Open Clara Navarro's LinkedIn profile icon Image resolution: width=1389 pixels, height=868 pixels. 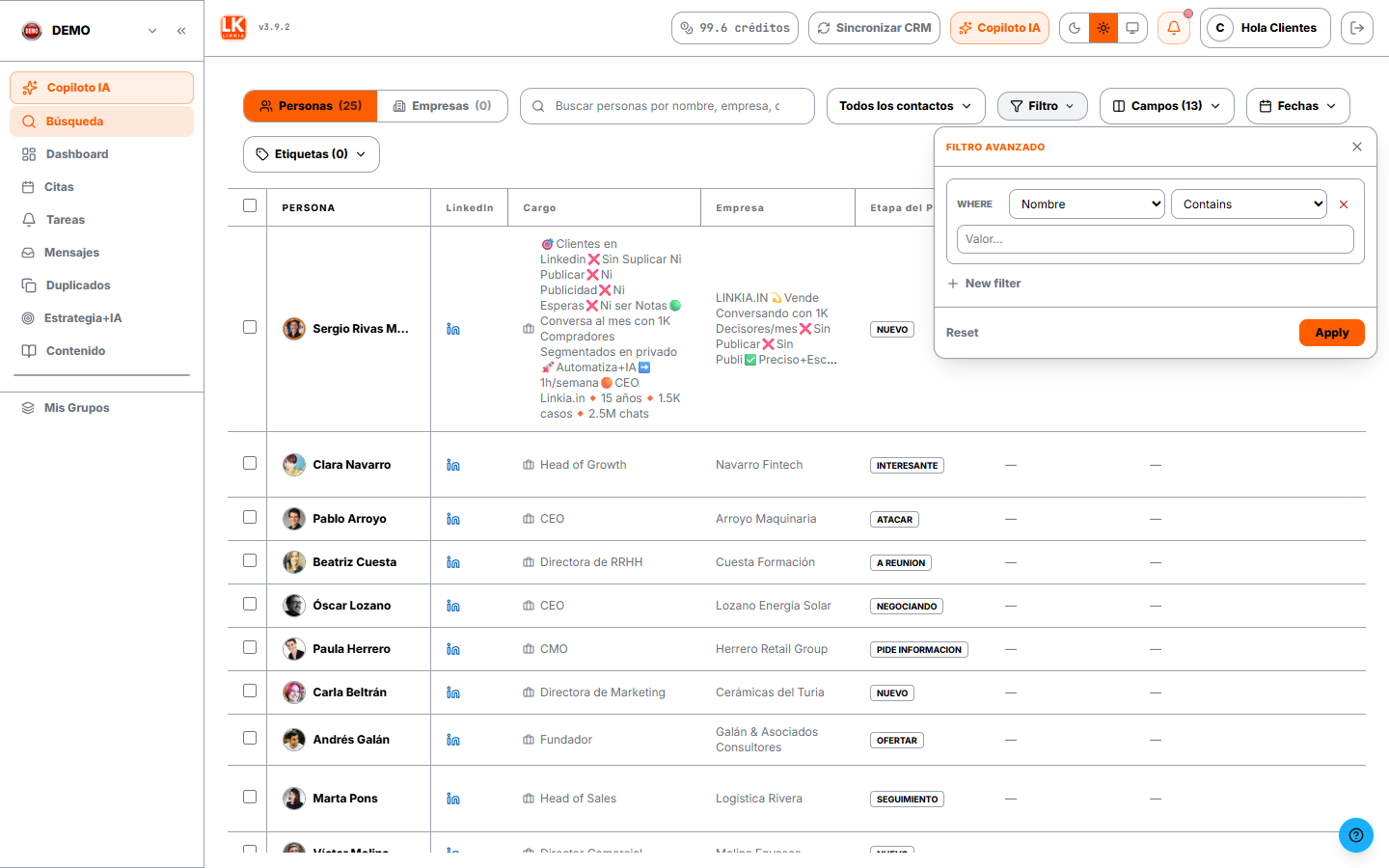(453, 465)
